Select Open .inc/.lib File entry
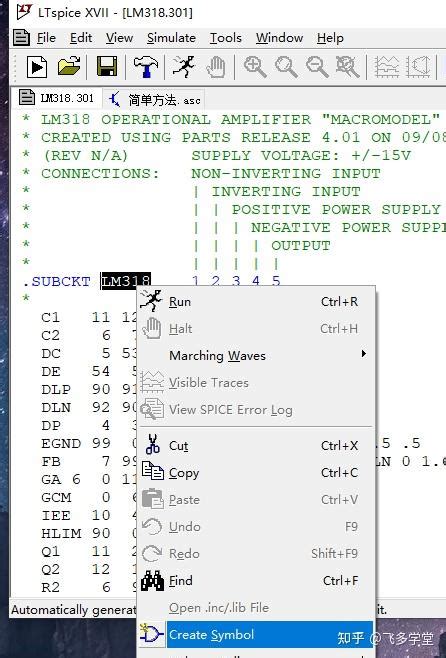Viewport: 446px width, 658px height. 255,607
